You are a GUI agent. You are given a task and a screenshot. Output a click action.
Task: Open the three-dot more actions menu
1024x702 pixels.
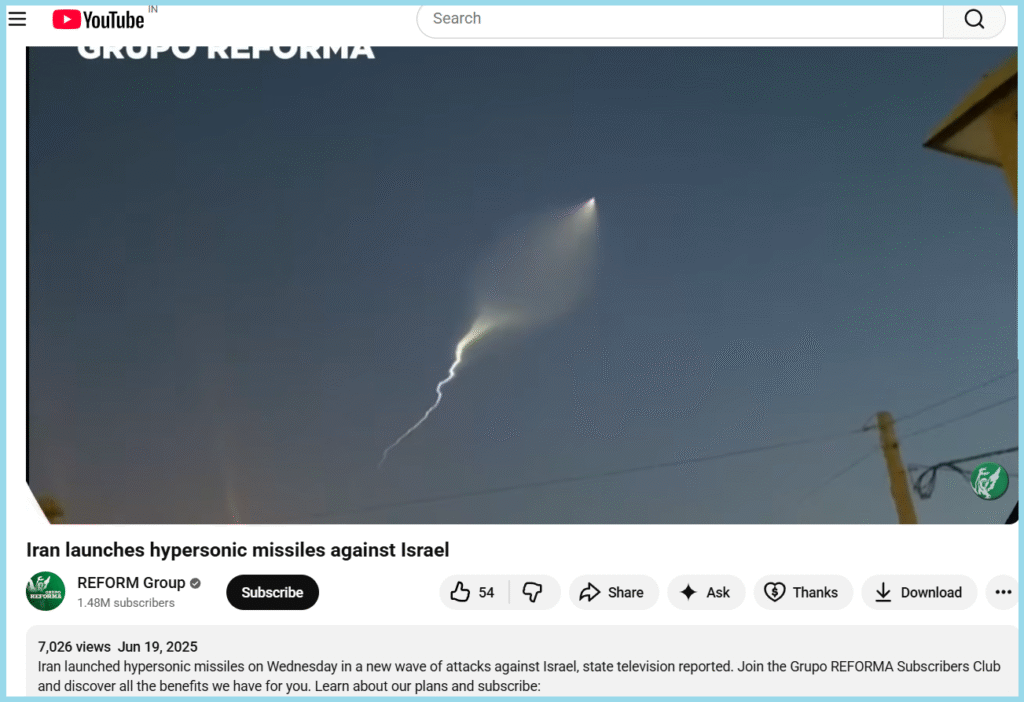click(x=1003, y=592)
